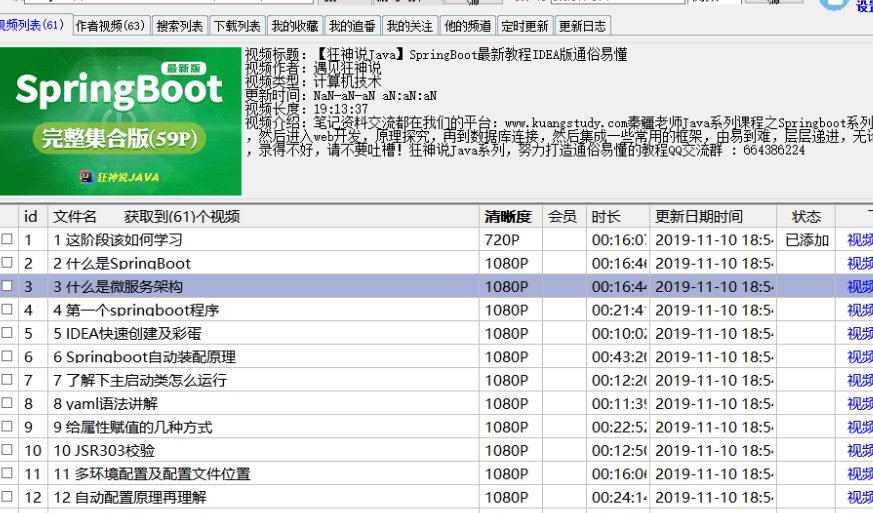Select the 他的频道 tab

pyautogui.click(x=468, y=26)
